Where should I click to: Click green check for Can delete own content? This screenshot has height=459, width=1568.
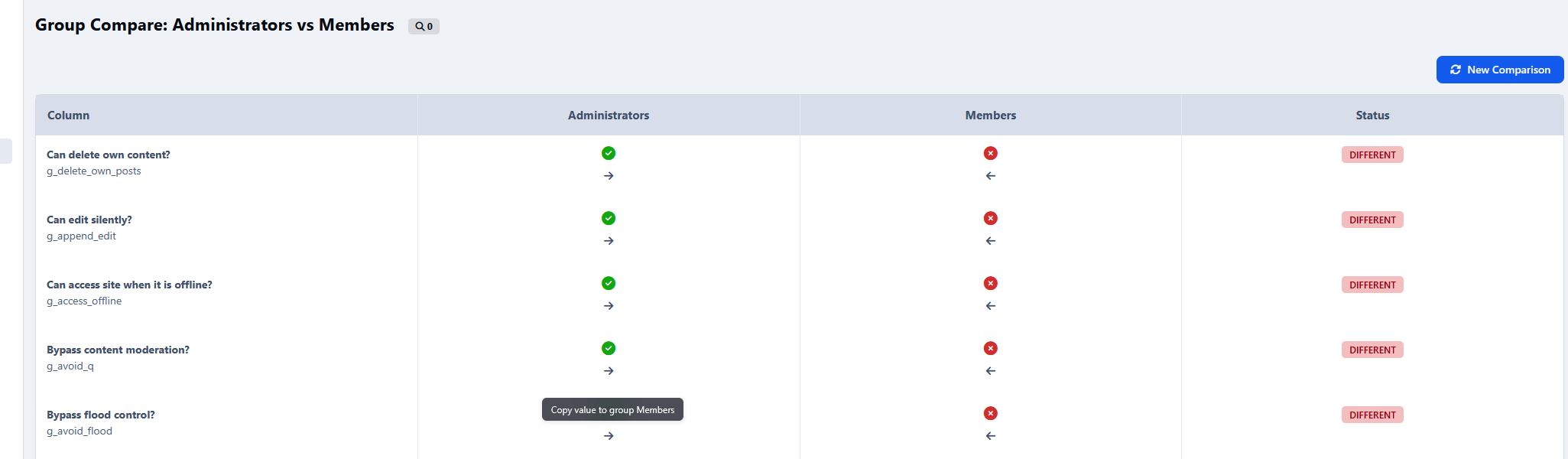[x=609, y=153]
